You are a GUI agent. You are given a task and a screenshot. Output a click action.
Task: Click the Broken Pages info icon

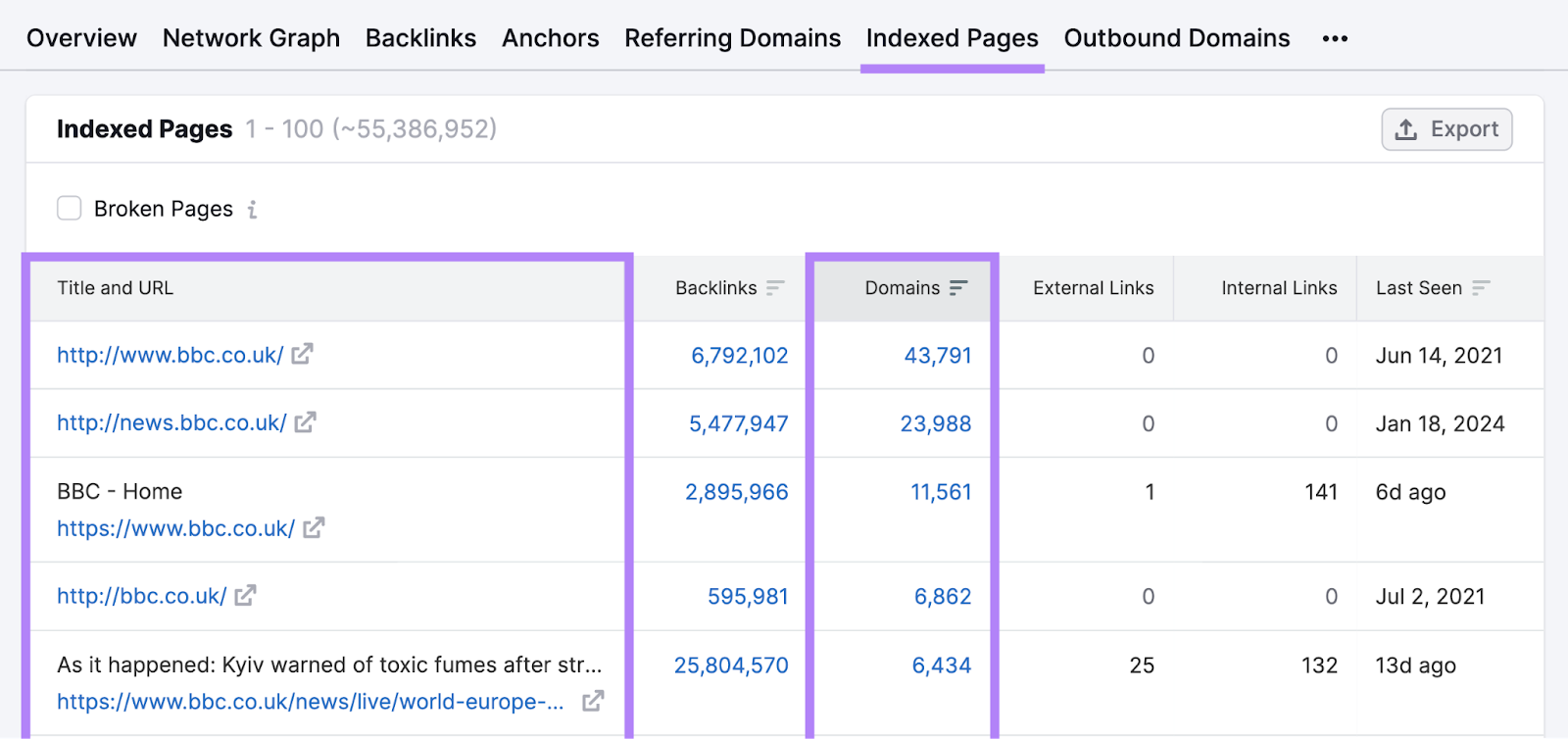pyautogui.click(x=252, y=210)
